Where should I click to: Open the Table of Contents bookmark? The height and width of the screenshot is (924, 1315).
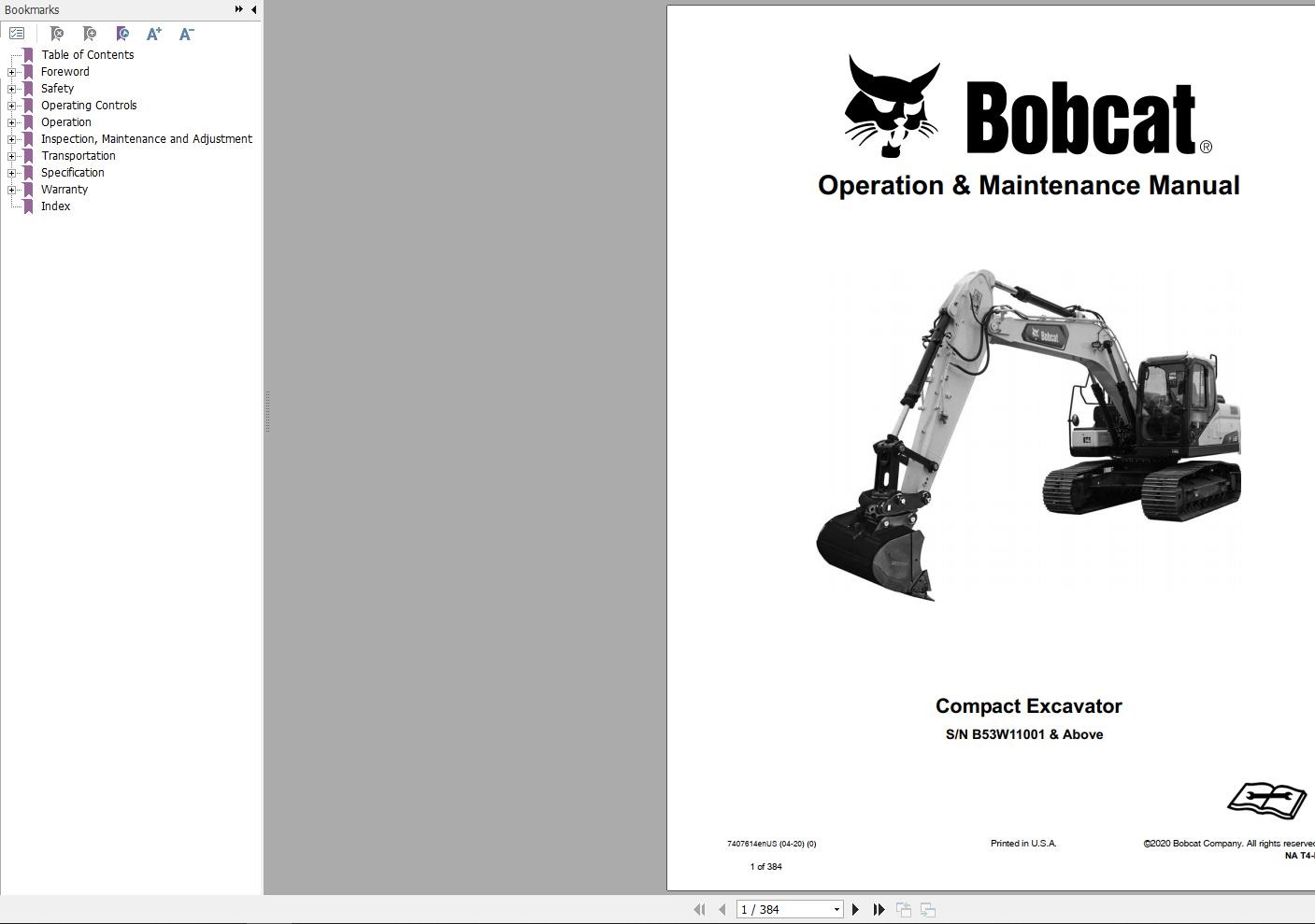(87, 55)
